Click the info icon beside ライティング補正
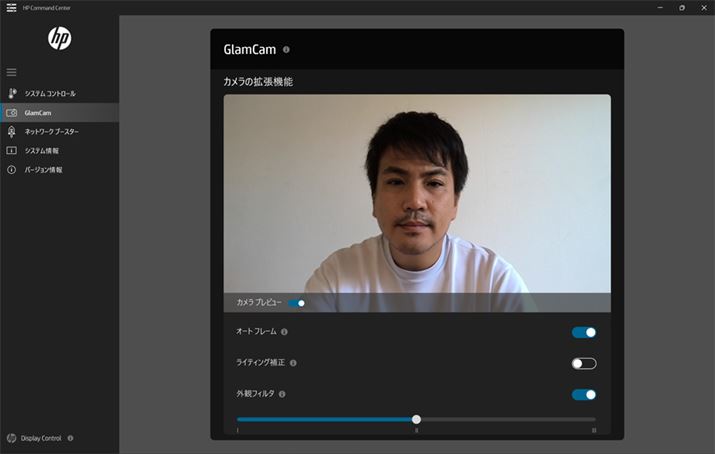This screenshot has width=715, height=454. point(293,363)
